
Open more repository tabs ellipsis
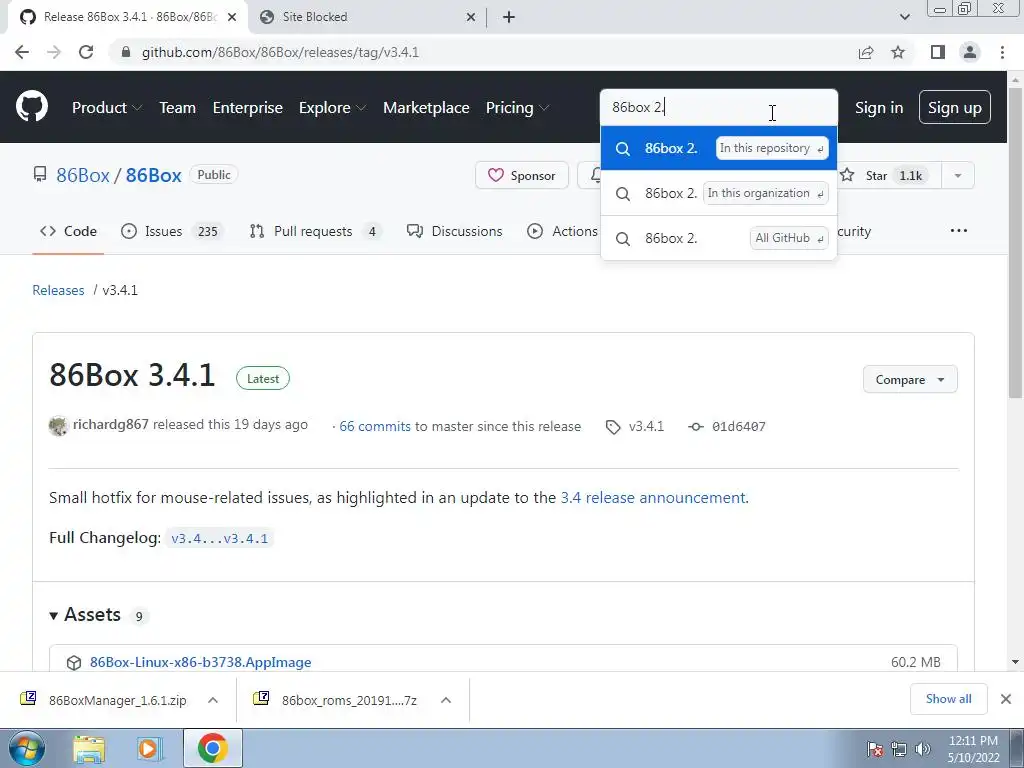pos(959,231)
